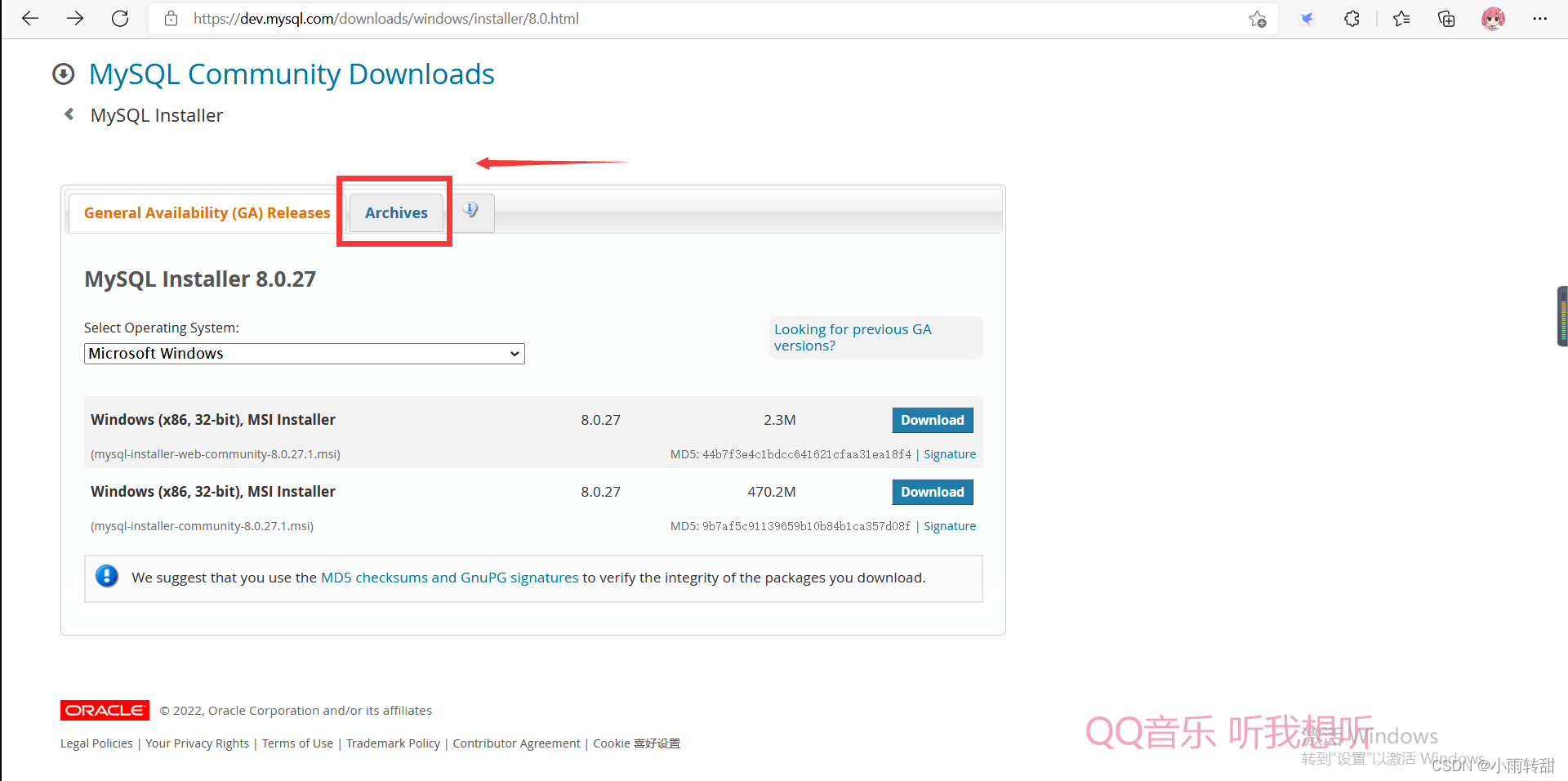Image resolution: width=1568 pixels, height=781 pixels.
Task: Download the 2.3M web installer
Action: click(x=933, y=420)
